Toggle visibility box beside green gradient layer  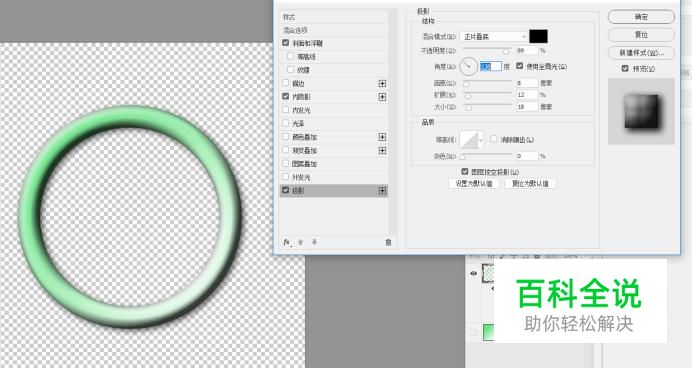pyautogui.click(x=474, y=332)
